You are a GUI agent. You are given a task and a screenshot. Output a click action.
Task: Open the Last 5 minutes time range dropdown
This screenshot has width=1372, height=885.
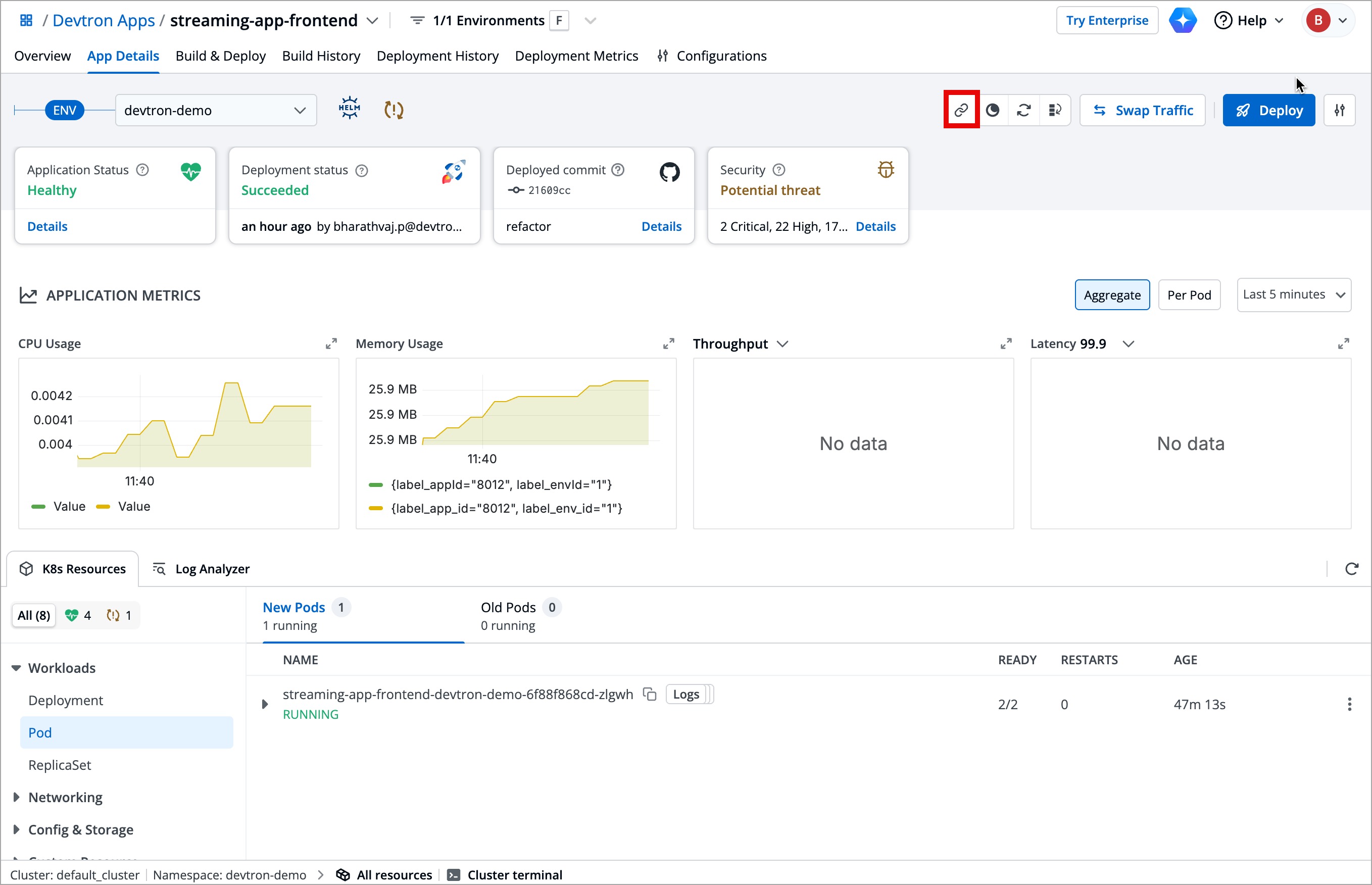point(1293,295)
